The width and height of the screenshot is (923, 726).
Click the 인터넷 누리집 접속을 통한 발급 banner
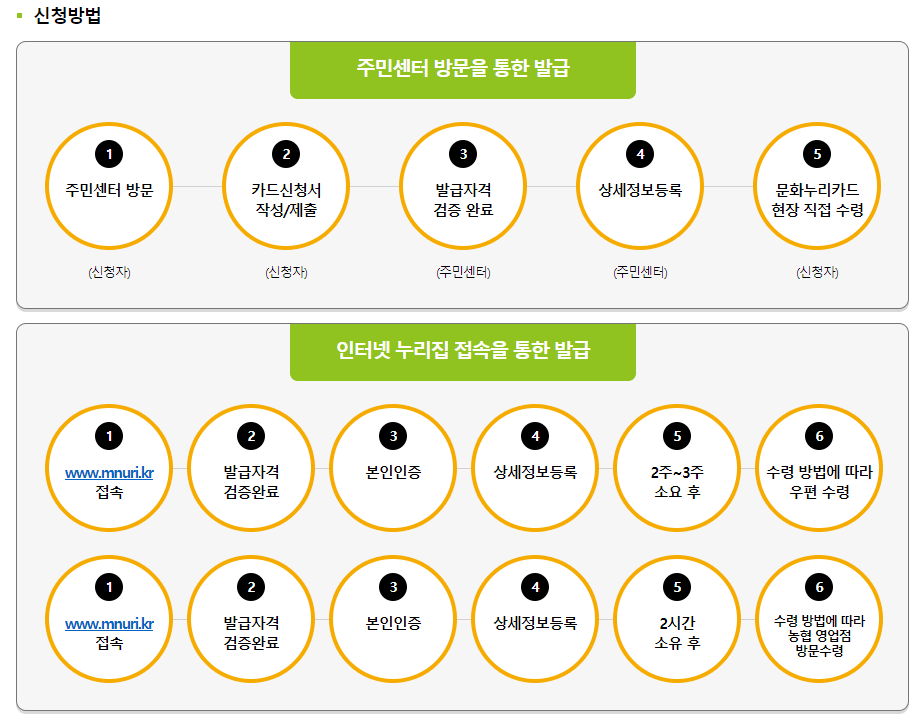[x=463, y=352]
